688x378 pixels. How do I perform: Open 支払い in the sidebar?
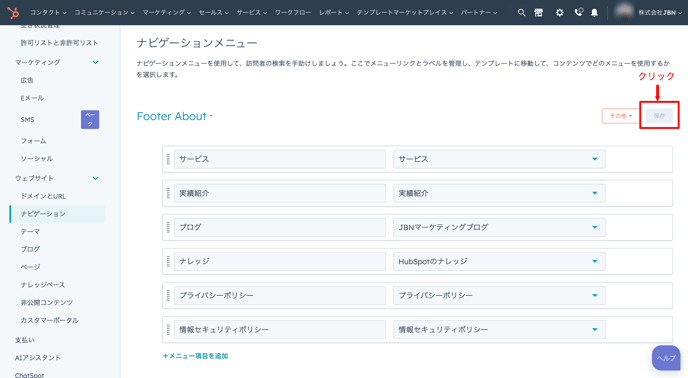pos(25,340)
